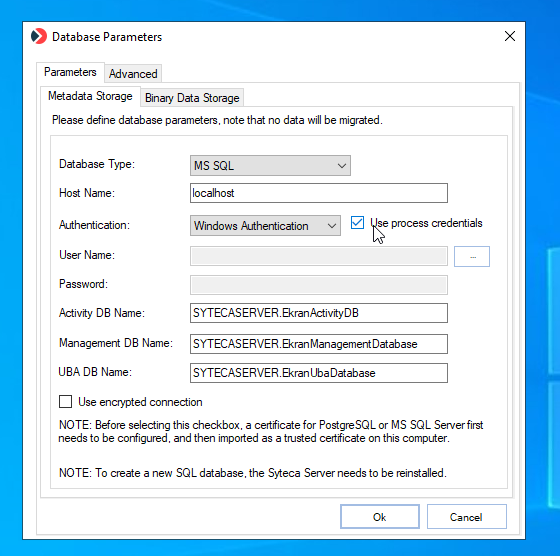Select the Metadata Storage tab
The height and width of the screenshot is (556, 560).
pos(90,96)
